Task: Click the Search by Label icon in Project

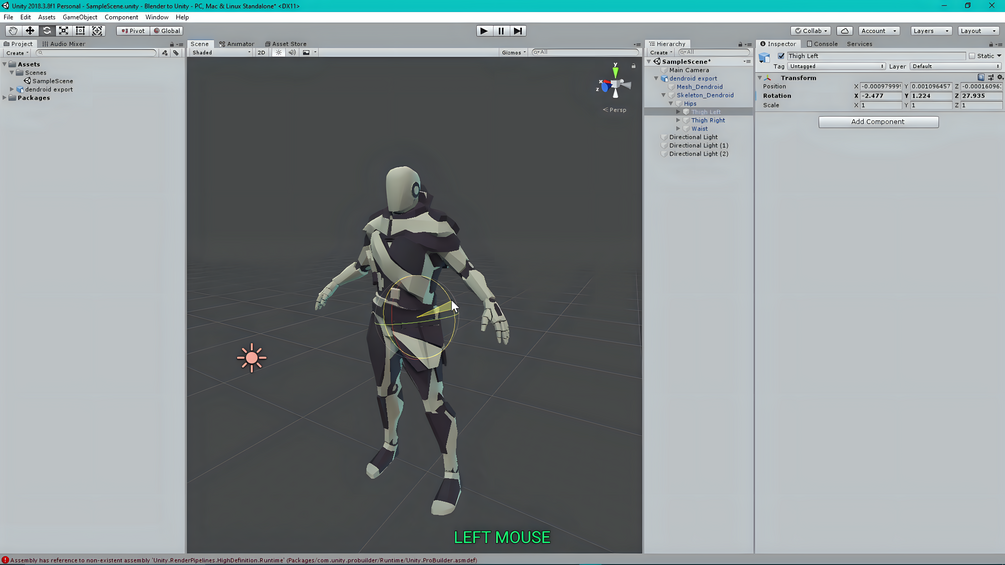Action: (176, 53)
